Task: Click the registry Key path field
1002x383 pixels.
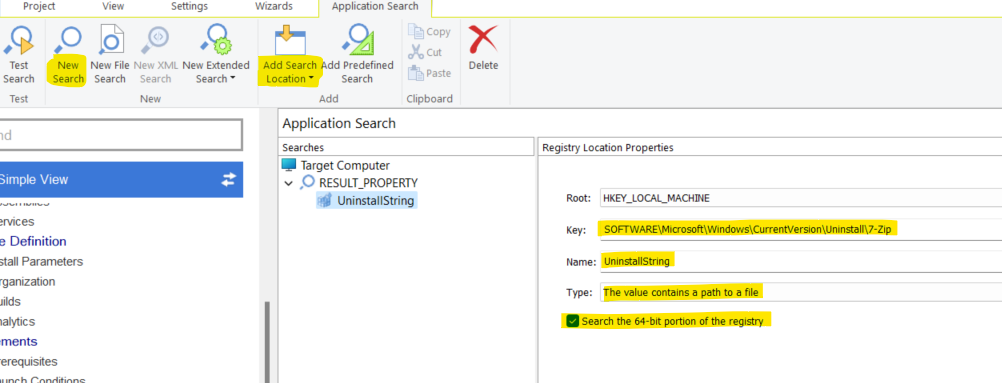Action: [801, 230]
